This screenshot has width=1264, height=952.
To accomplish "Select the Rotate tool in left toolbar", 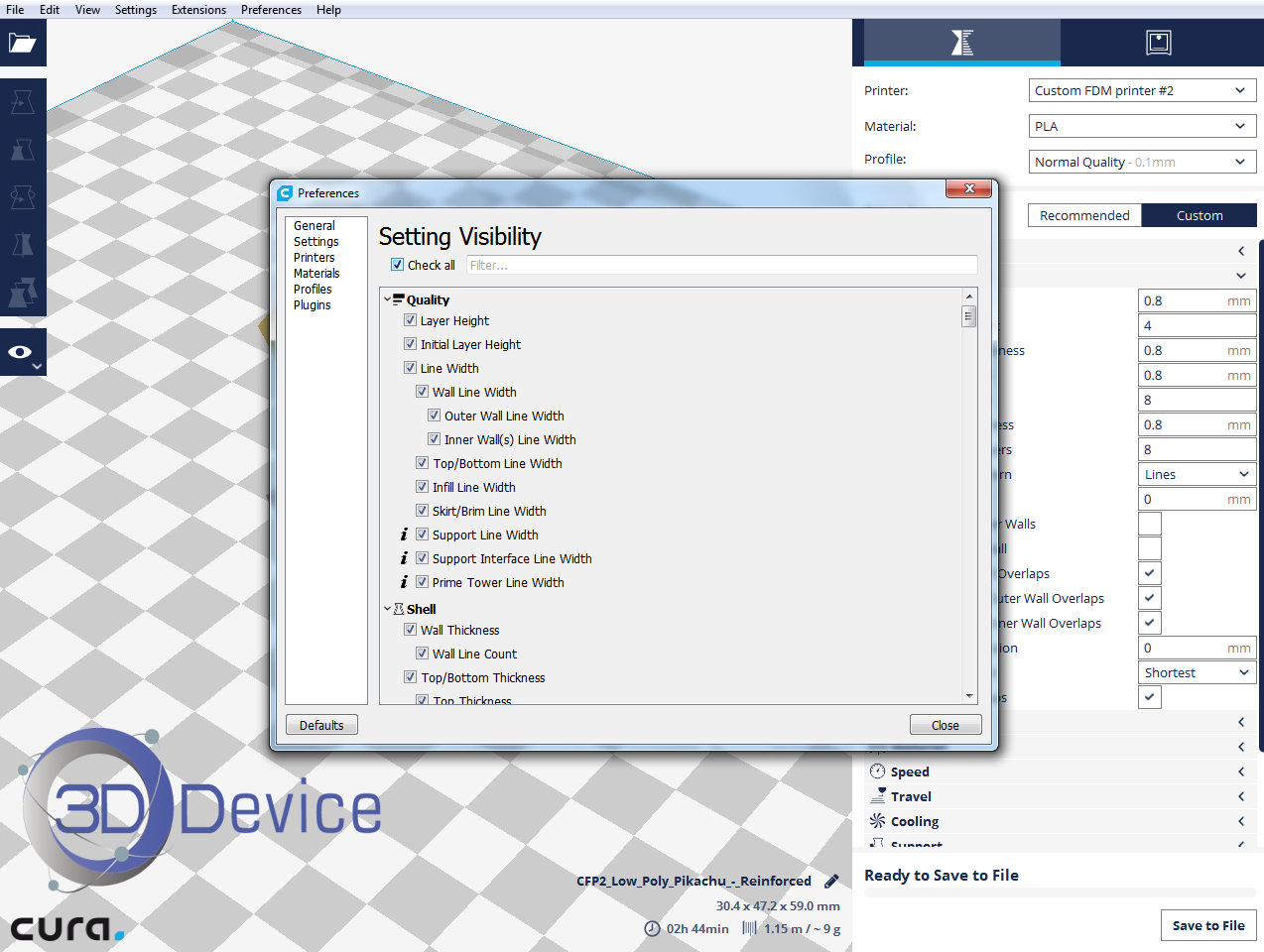I will tap(22, 197).
